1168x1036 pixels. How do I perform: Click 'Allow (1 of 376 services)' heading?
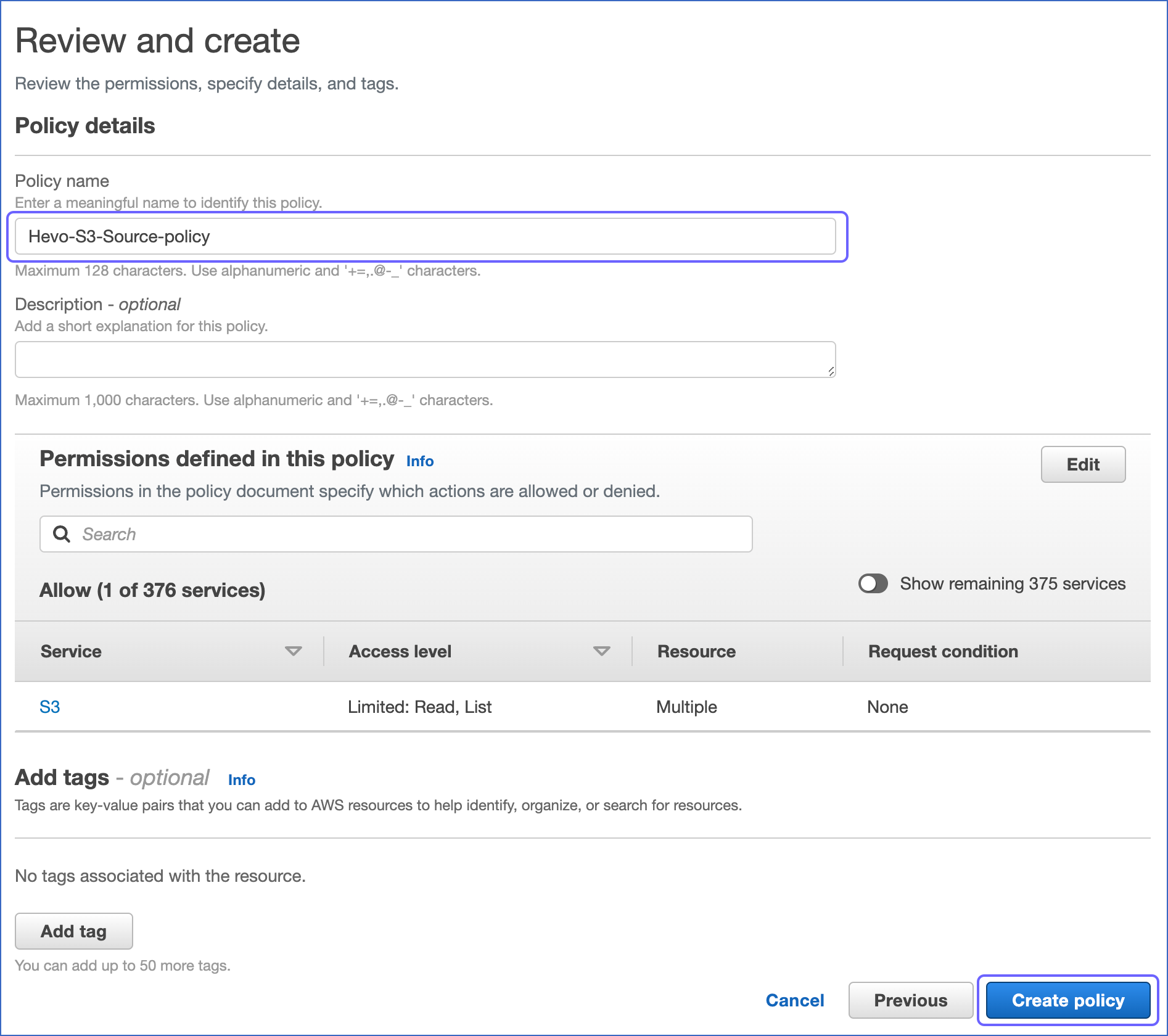(x=152, y=590)
